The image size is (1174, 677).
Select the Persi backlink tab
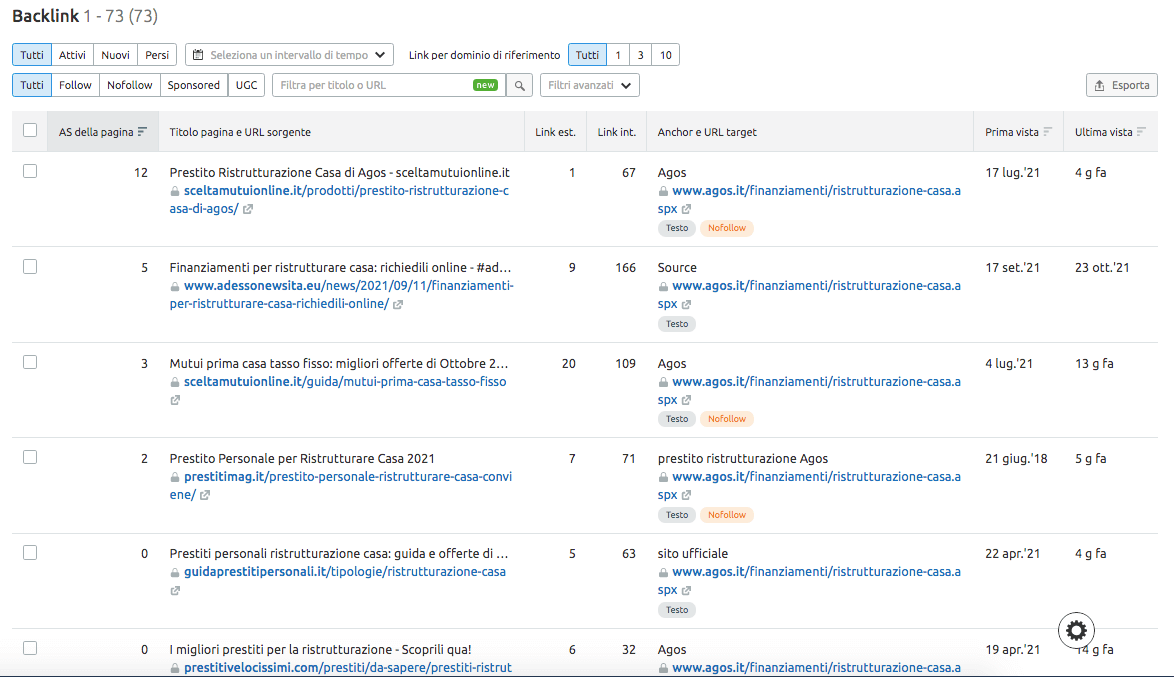[x=157, y=55]
